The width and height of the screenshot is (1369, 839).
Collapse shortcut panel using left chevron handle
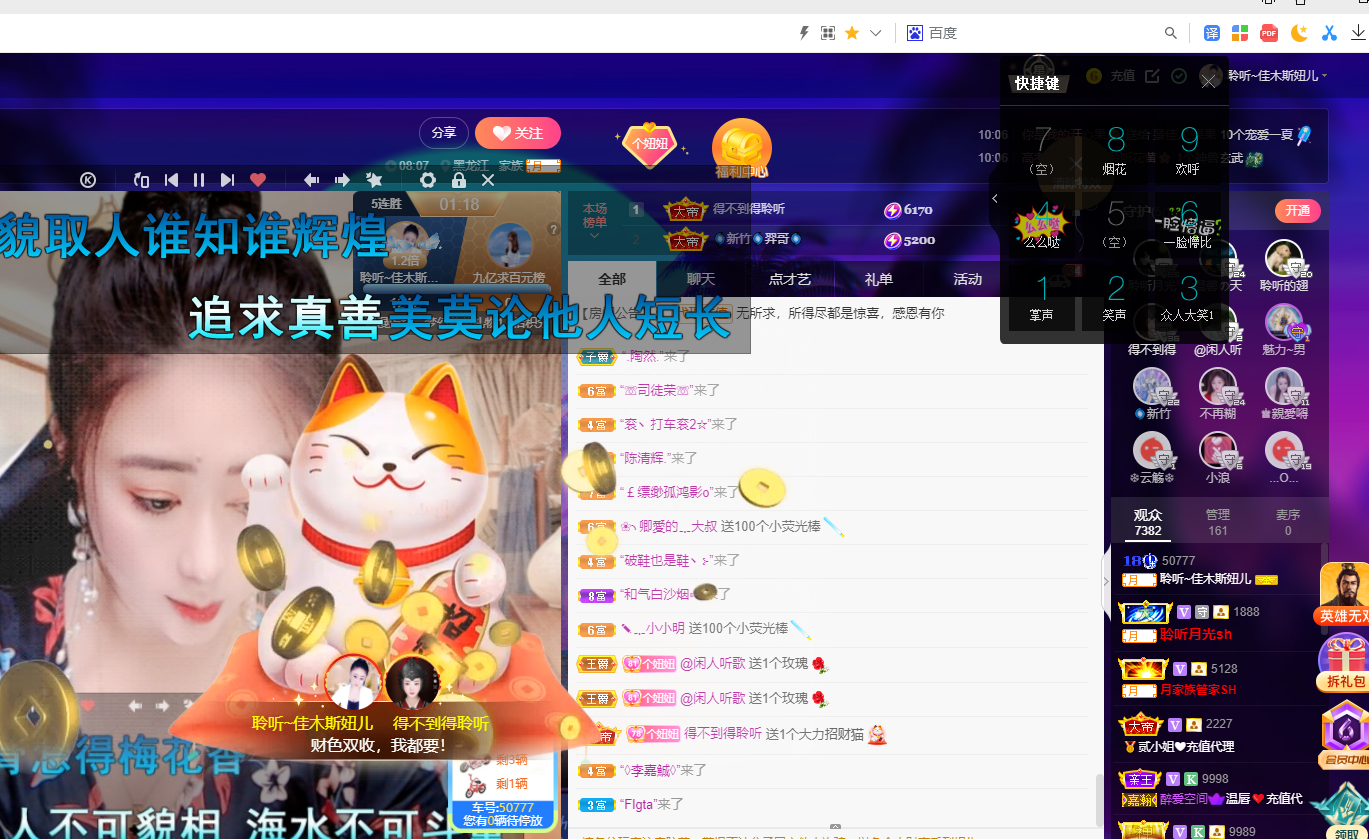tap(995, 198)
